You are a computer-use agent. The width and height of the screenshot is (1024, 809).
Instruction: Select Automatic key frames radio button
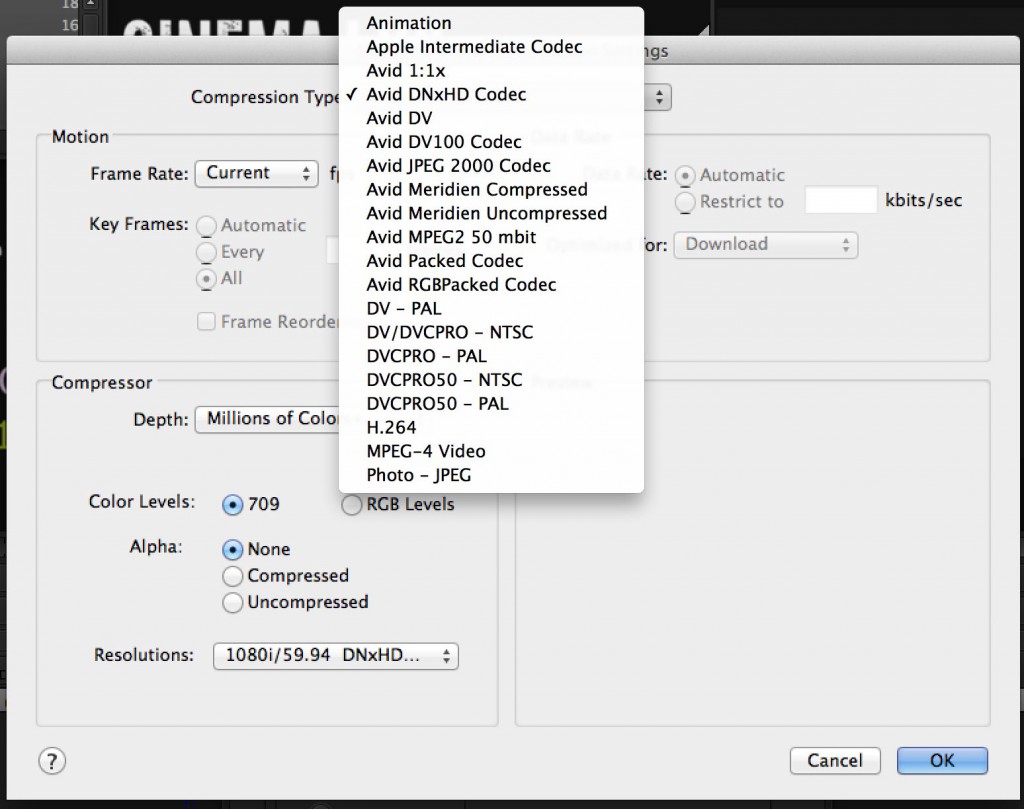point(206,226)
